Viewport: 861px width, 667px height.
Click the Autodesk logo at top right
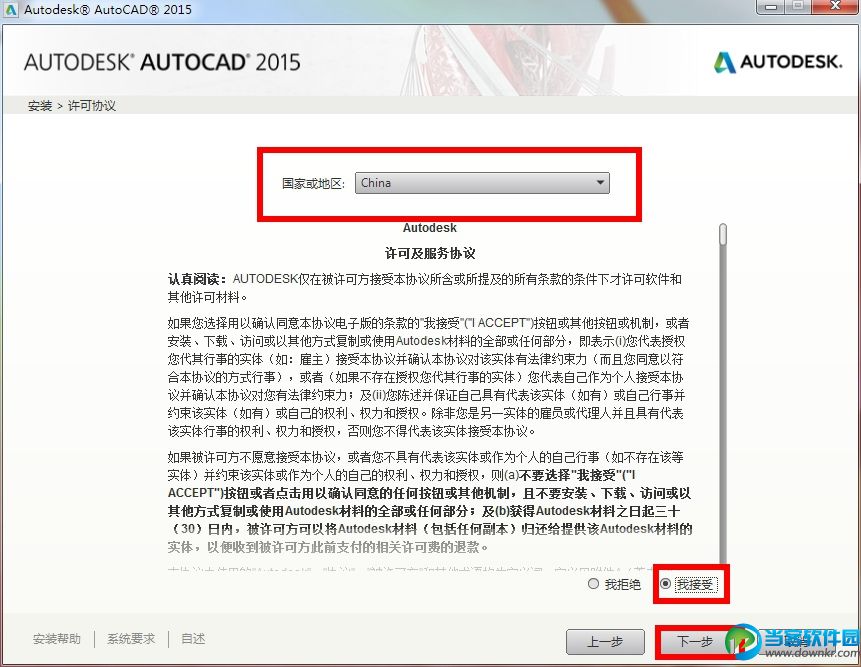pyautogui.click(x=777, y=62)
